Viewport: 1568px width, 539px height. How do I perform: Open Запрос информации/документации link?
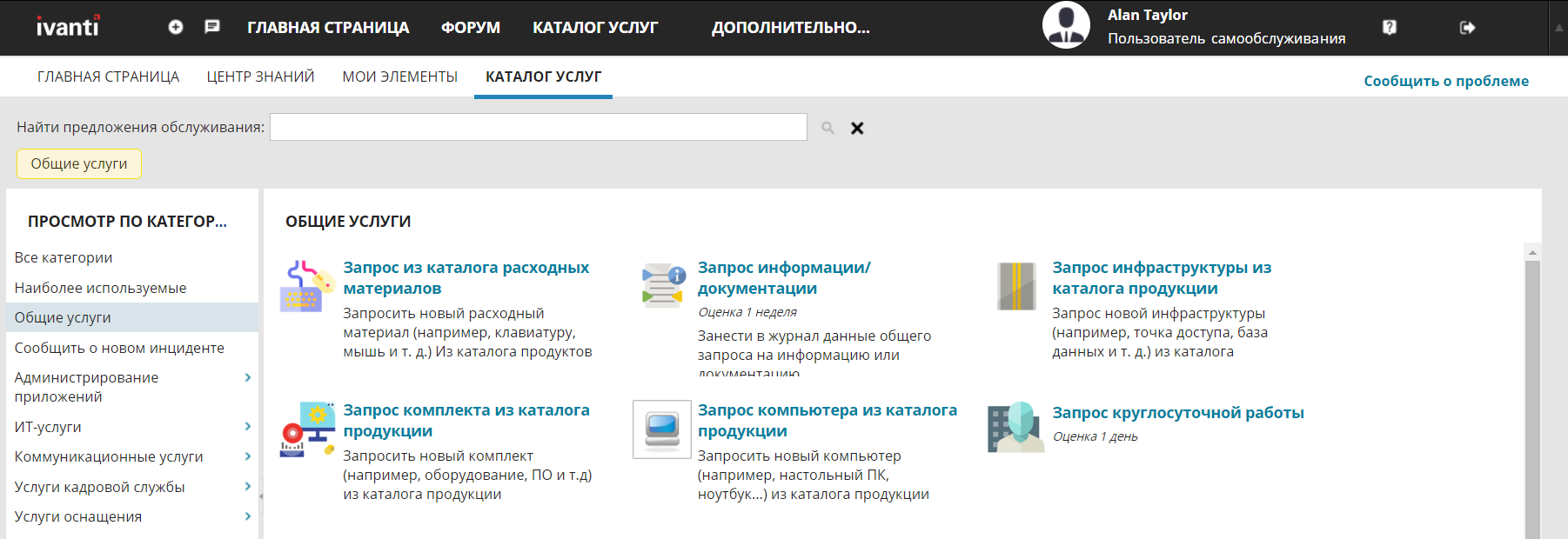pyautogui.click(x=784, y=278)
